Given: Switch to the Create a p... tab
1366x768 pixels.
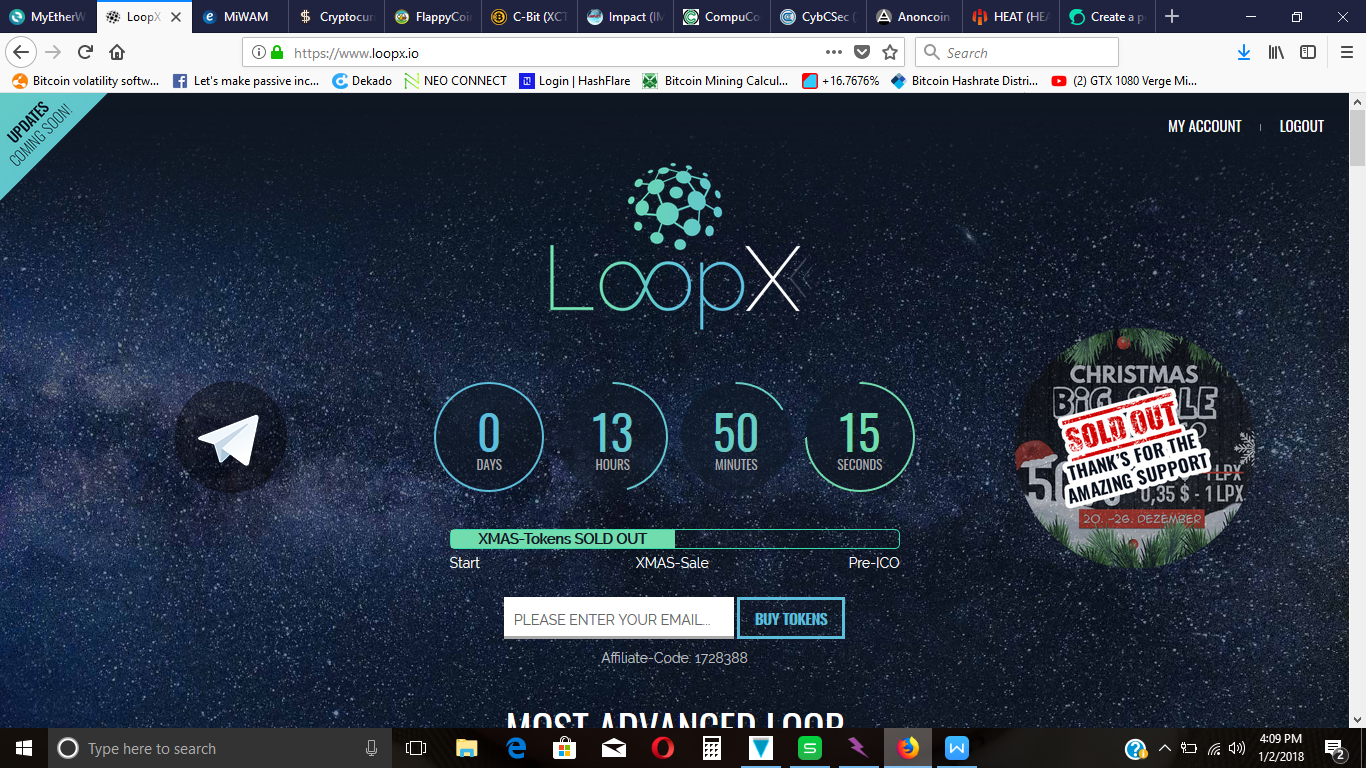Looking at the screenshot, I should 1105,17.
